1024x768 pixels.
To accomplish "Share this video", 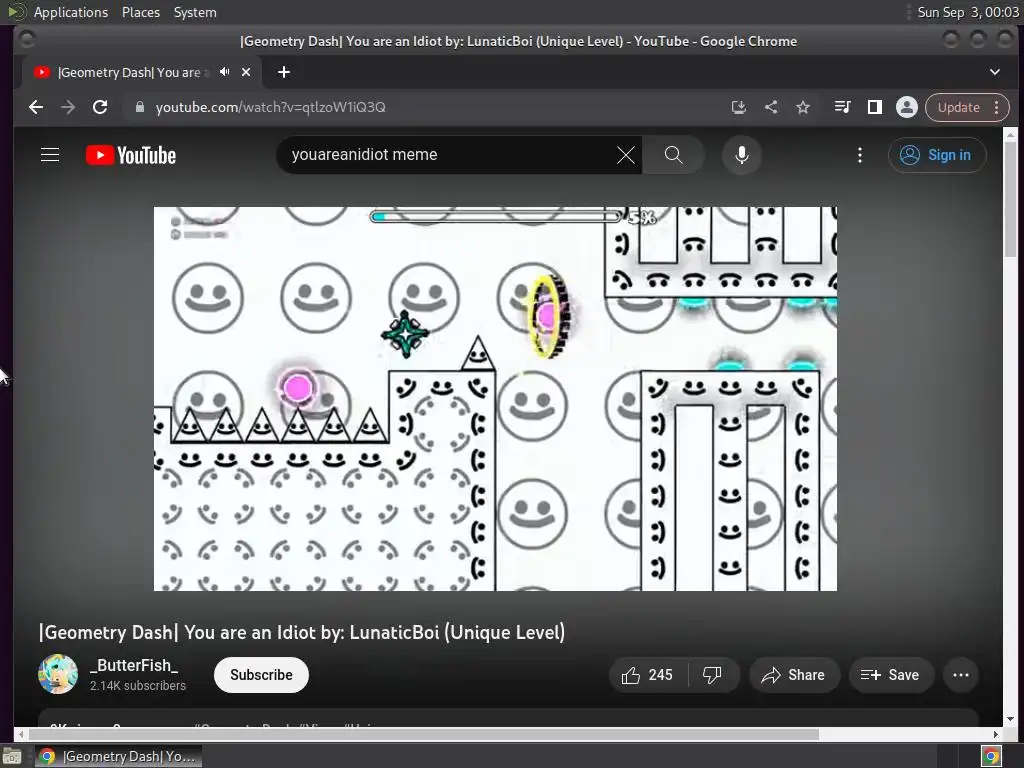I will pyautogui.click(x=793, y=675).
